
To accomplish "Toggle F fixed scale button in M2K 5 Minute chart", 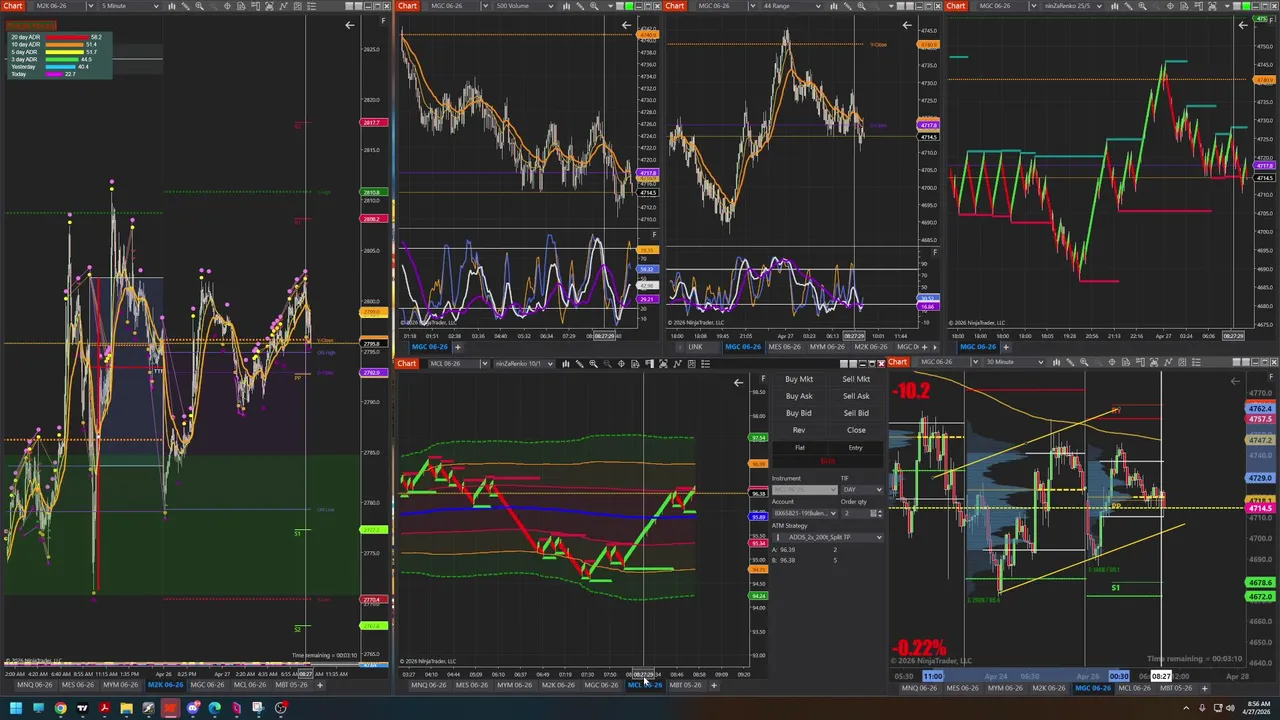I will (383, 21).
